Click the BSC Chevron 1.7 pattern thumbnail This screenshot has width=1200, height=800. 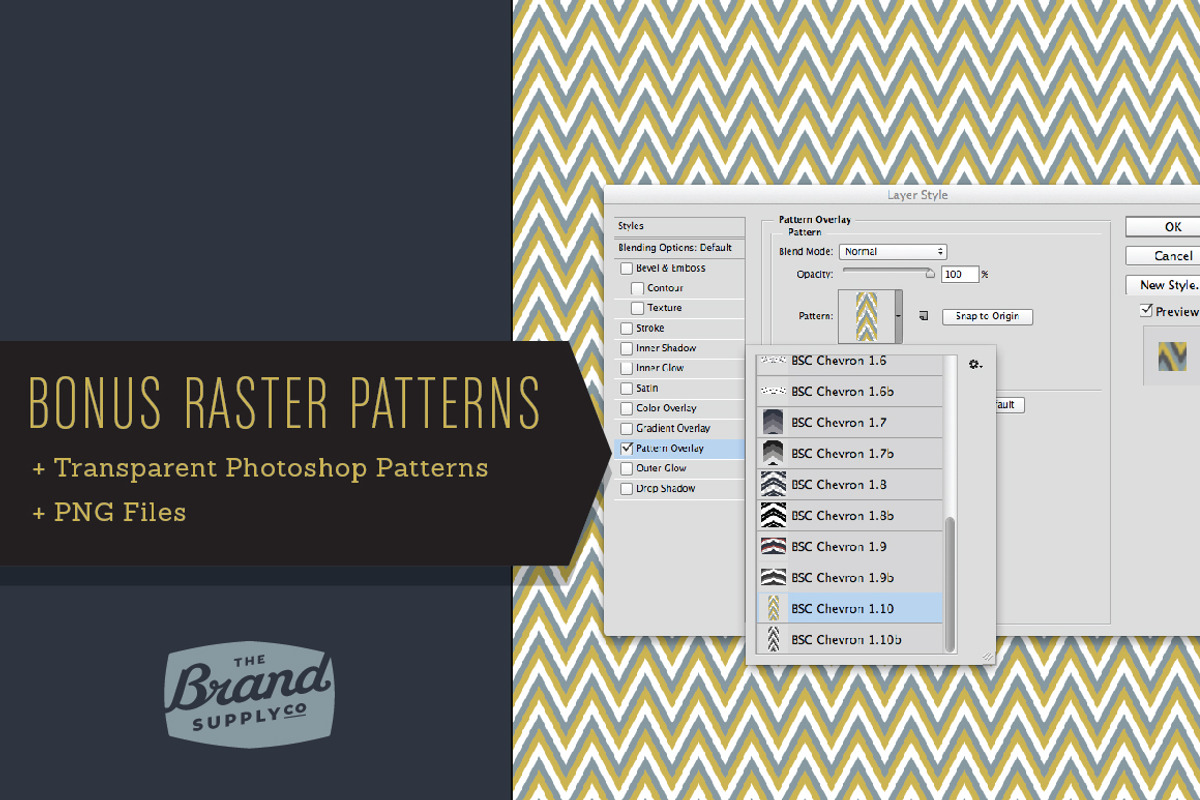(772, 422)
